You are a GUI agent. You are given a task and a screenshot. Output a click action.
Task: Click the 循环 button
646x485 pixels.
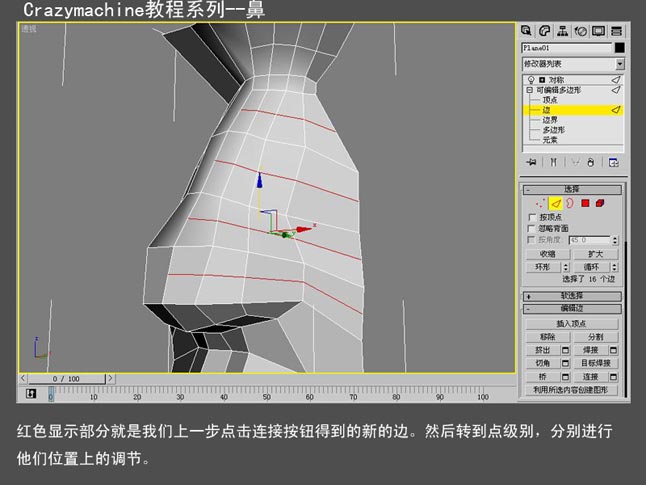[592, 267]
